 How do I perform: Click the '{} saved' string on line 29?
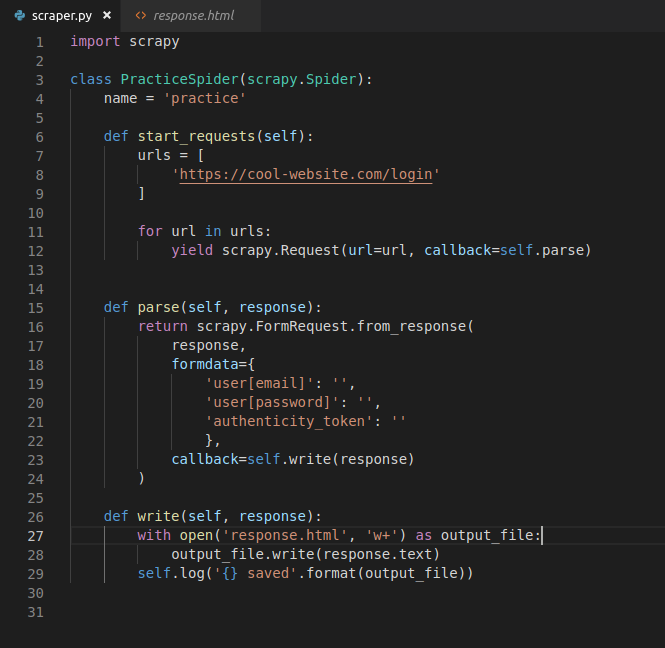tap(255, 573)
